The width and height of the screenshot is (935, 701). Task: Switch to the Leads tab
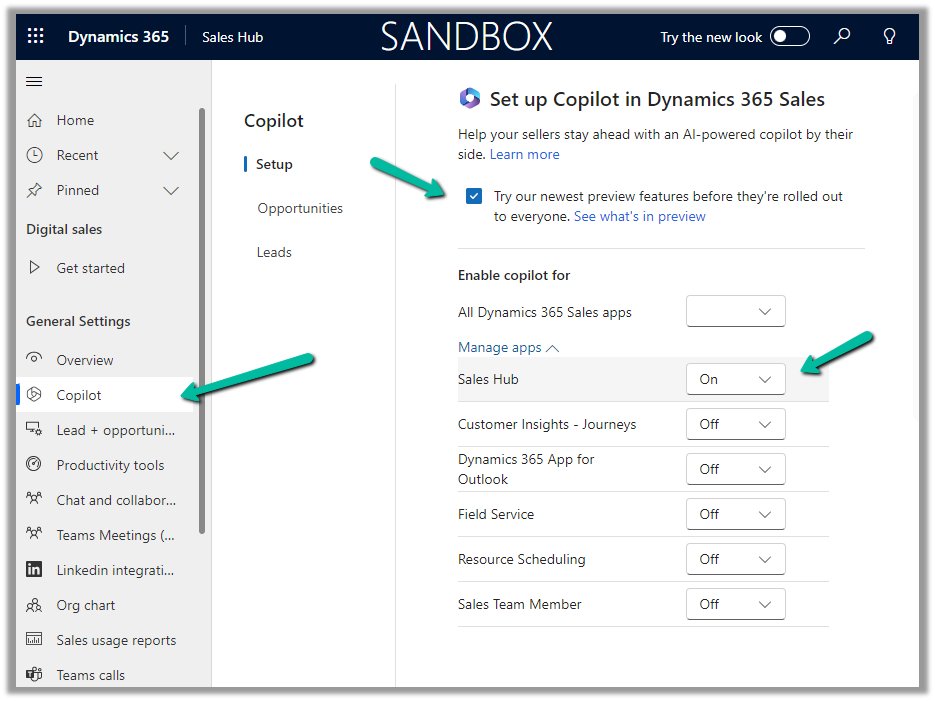(x=274, y=252)
